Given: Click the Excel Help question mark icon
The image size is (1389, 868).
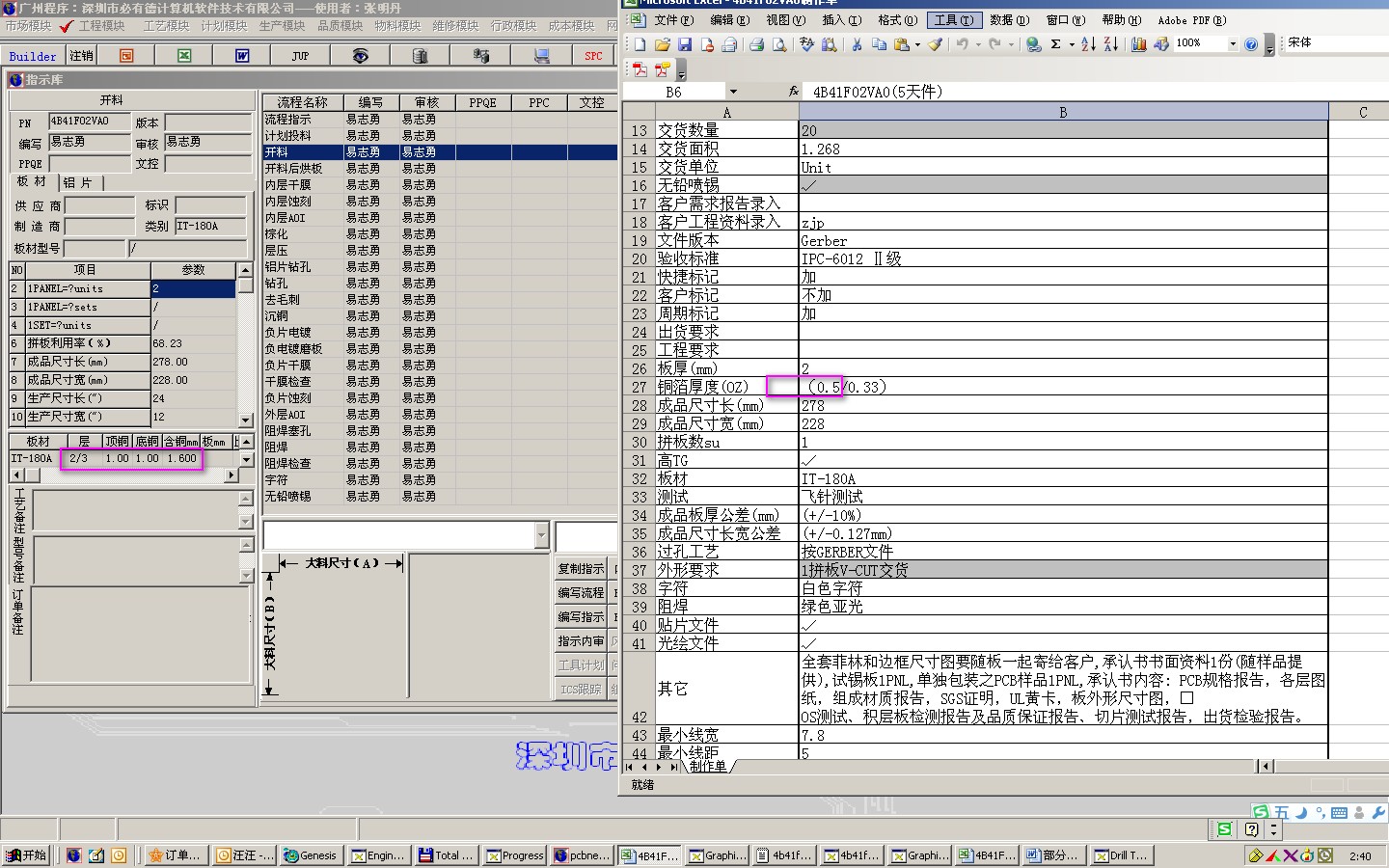Looking at the screenshot, I should tap(1251, 44).
